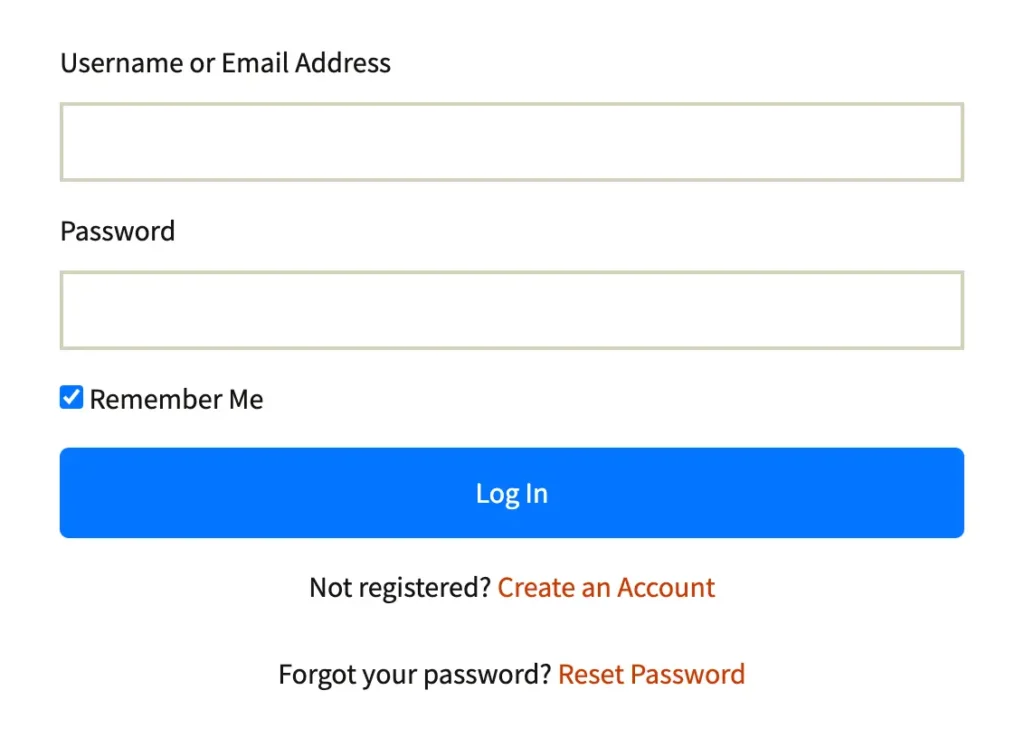Uncheck the Remember Me checkbox
The image size is (1024, 747).
70,397
